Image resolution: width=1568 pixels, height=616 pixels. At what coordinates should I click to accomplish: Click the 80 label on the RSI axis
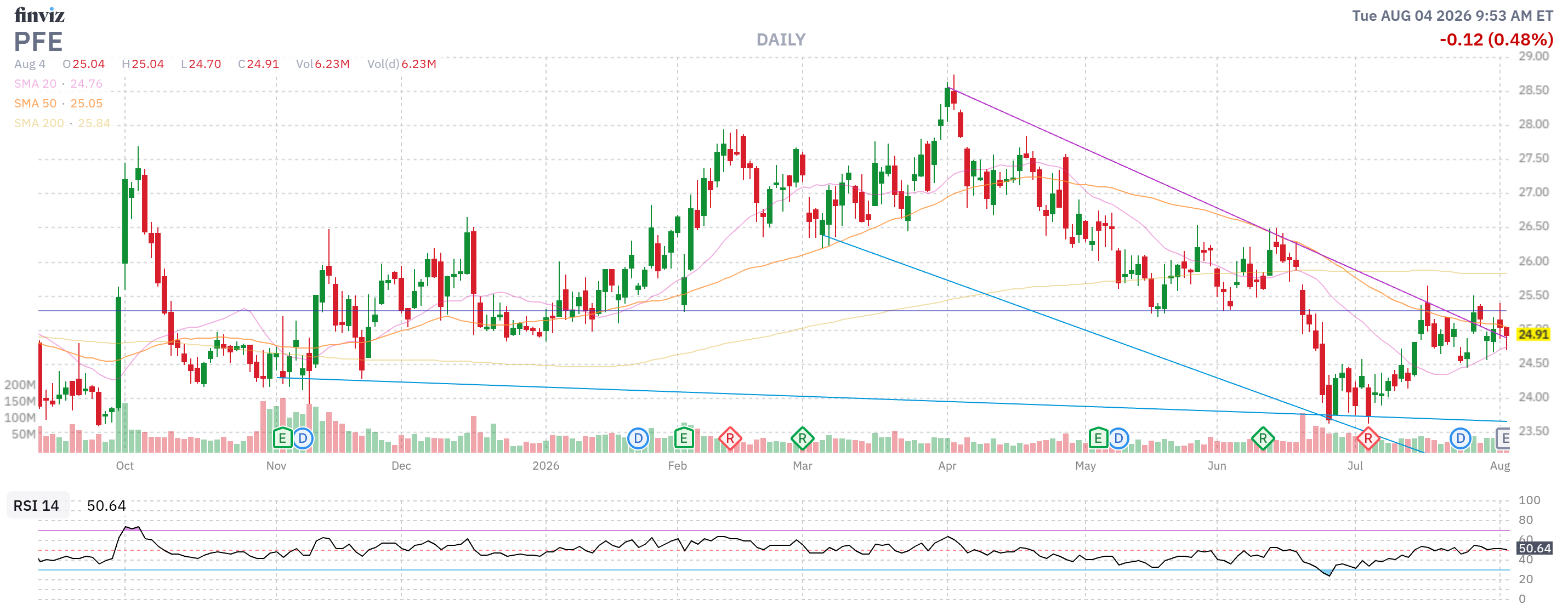point(1525,520)
